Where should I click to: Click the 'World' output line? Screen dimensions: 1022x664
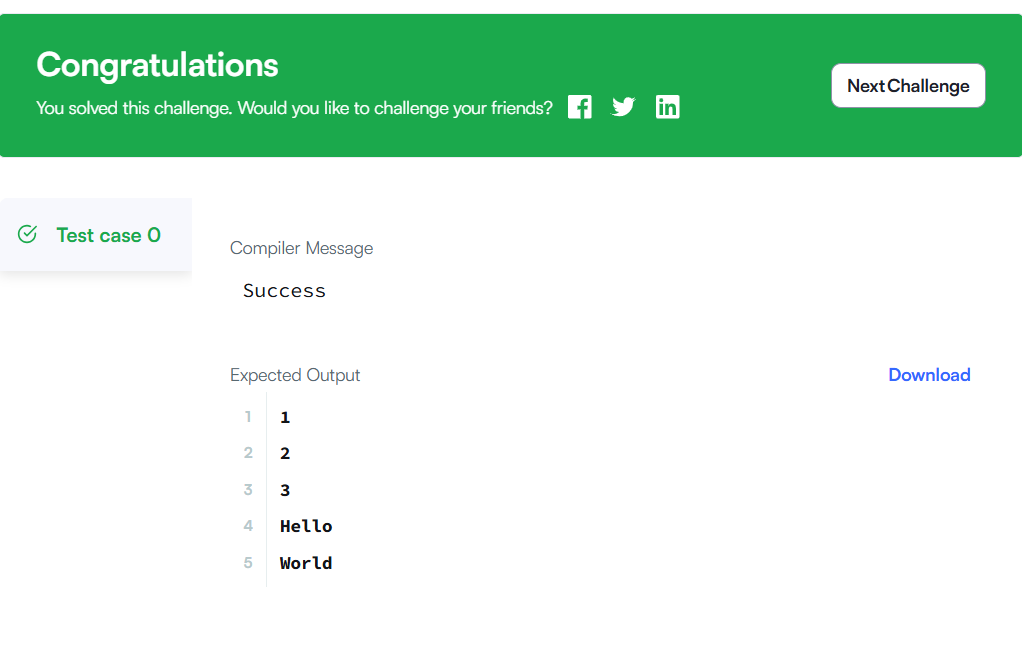click(306, 563)
